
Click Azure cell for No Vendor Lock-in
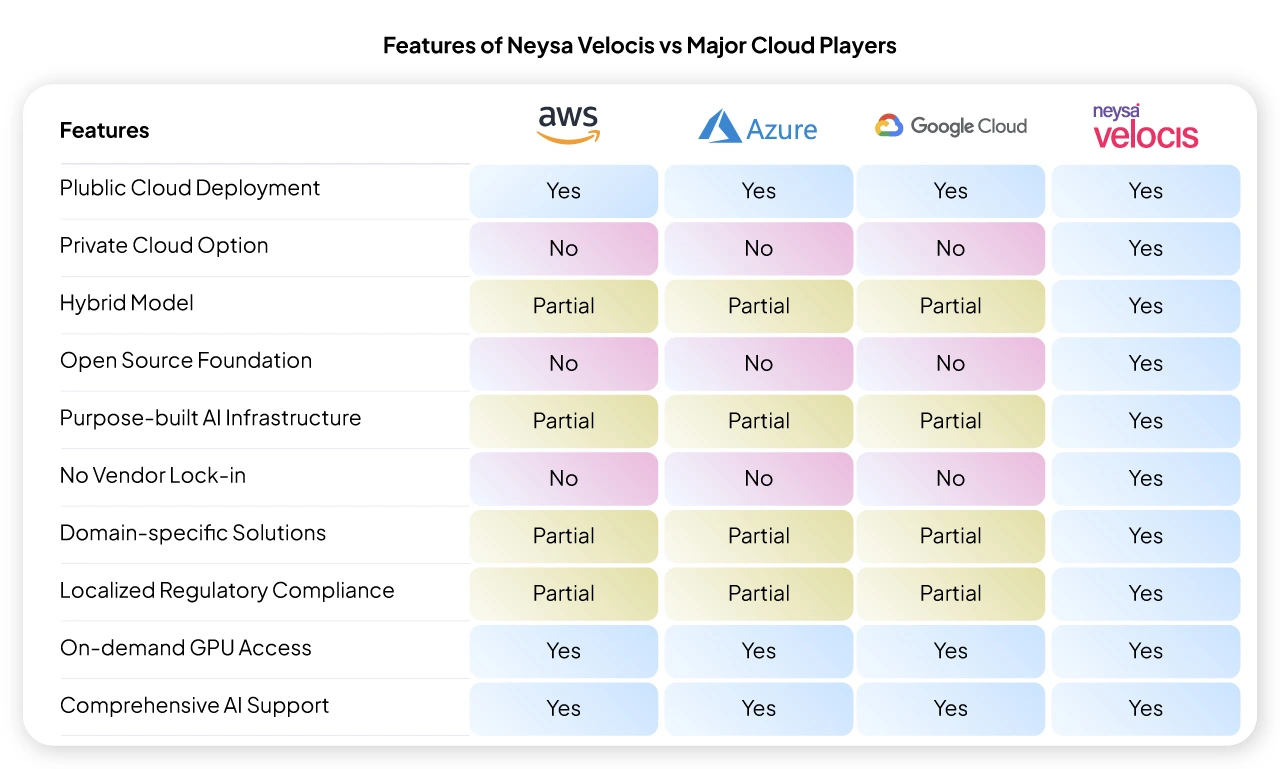point(759,479)
